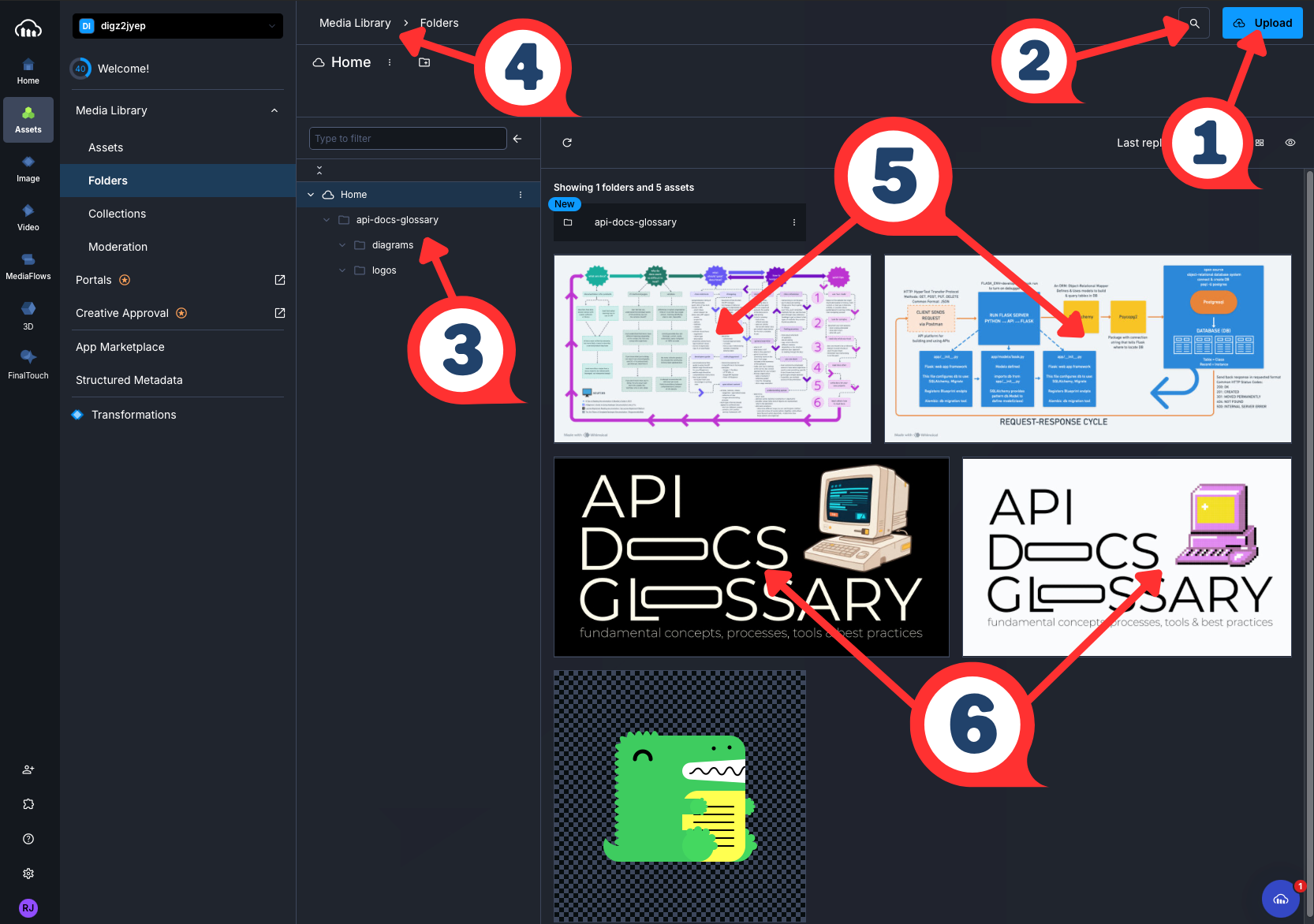The image size is (1314, 924).
Task: Open the Moderation menu item
Action: point(118,247)
